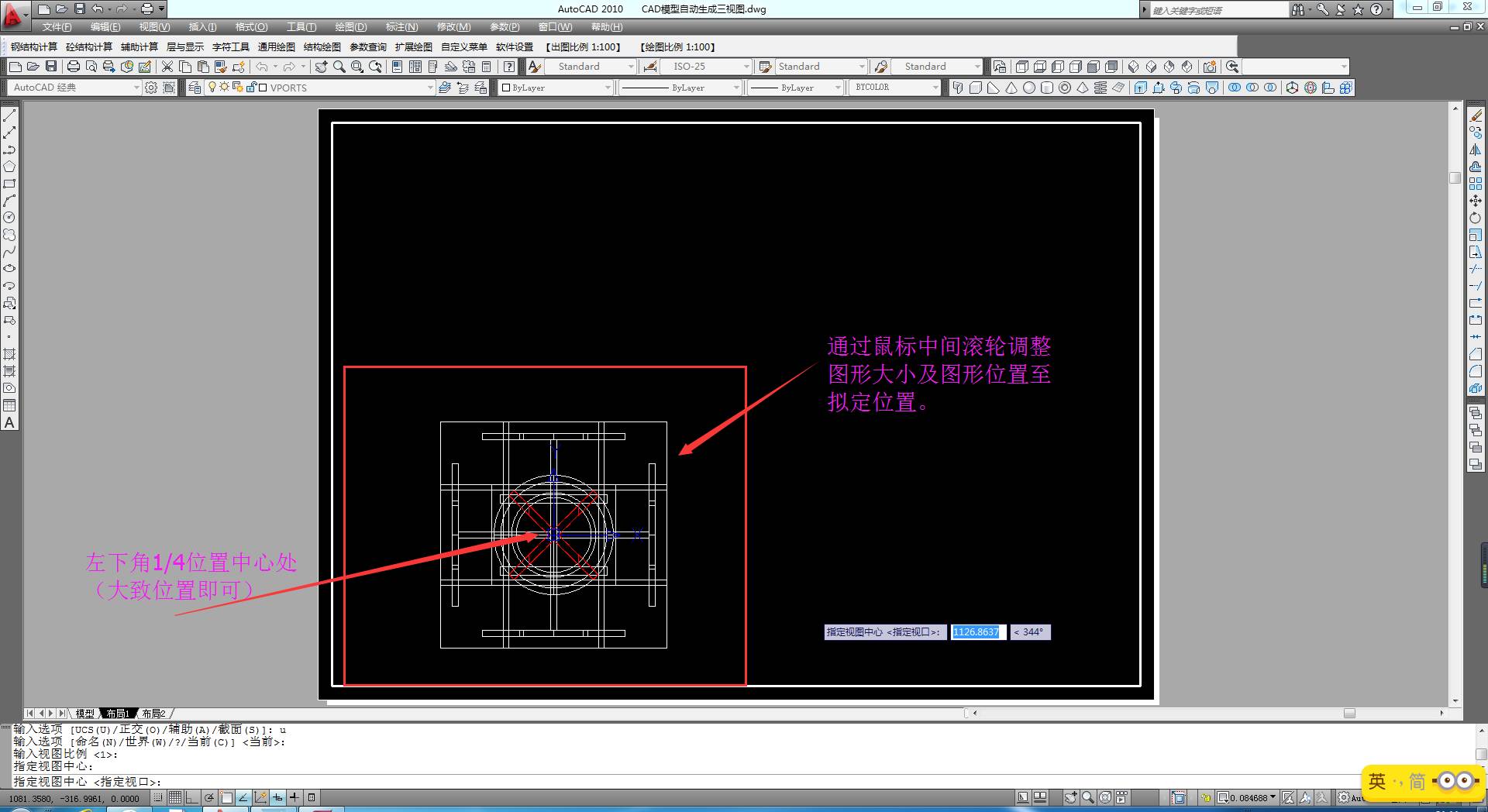Open the ISO-25 dimension style dropdown
Screen dimensions: 1488x812
click(707, 67)
